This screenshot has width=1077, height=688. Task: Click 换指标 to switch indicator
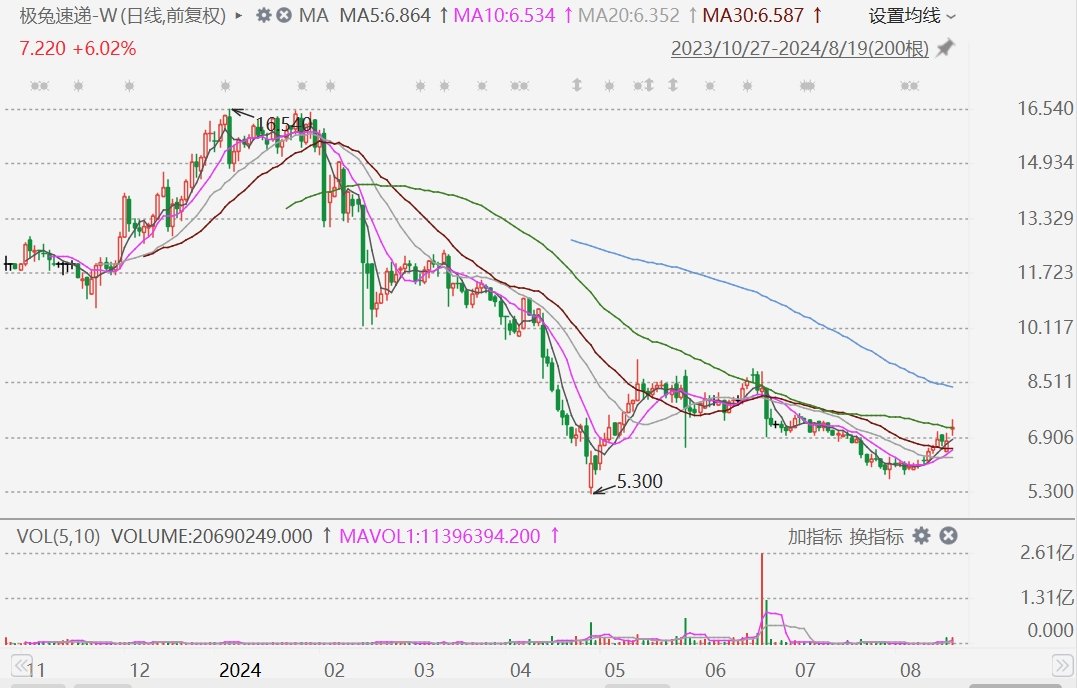[876, 536]
